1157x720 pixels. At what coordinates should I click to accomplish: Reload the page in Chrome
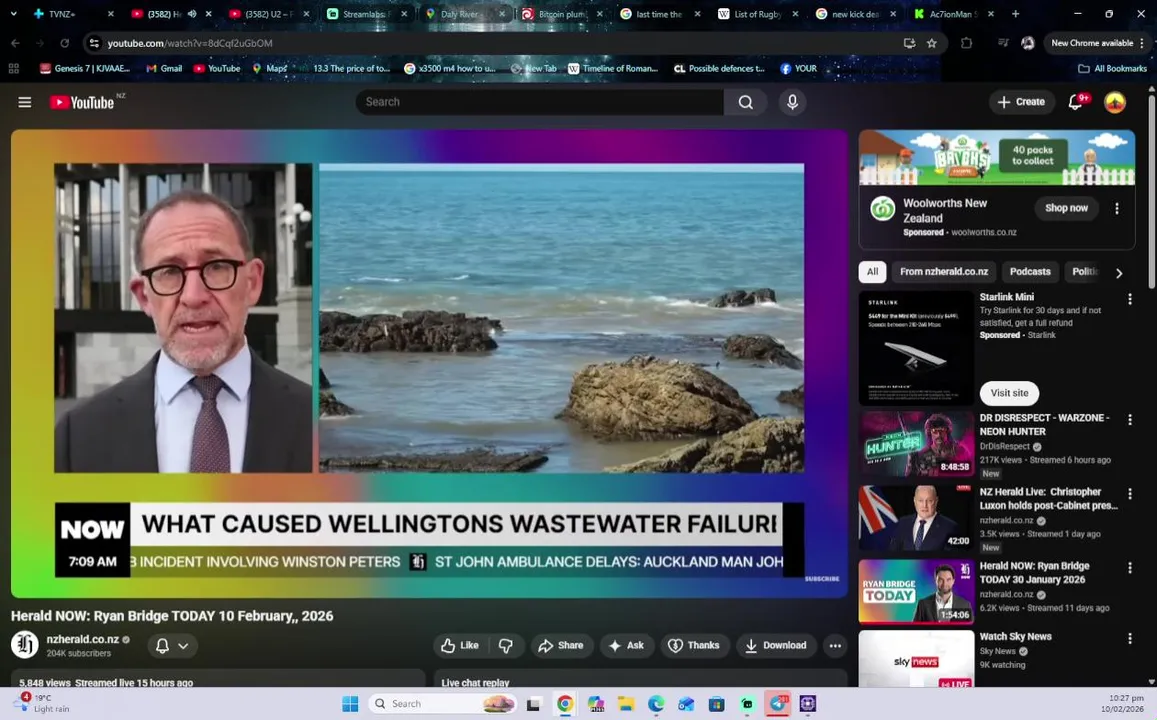pyautogui.click(x=65, y=43)
